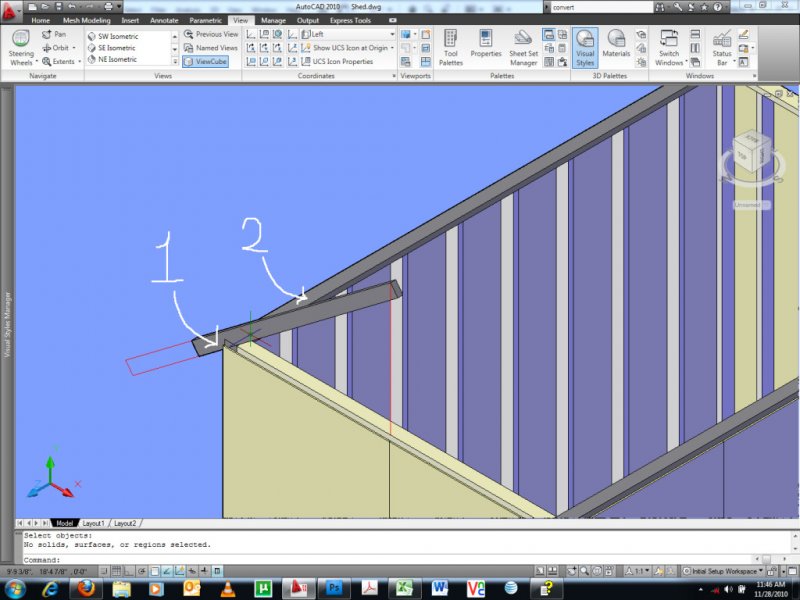800x600 pixels.
Task: Click the Visual Styles palette button
Action: [x=585, y=47]
